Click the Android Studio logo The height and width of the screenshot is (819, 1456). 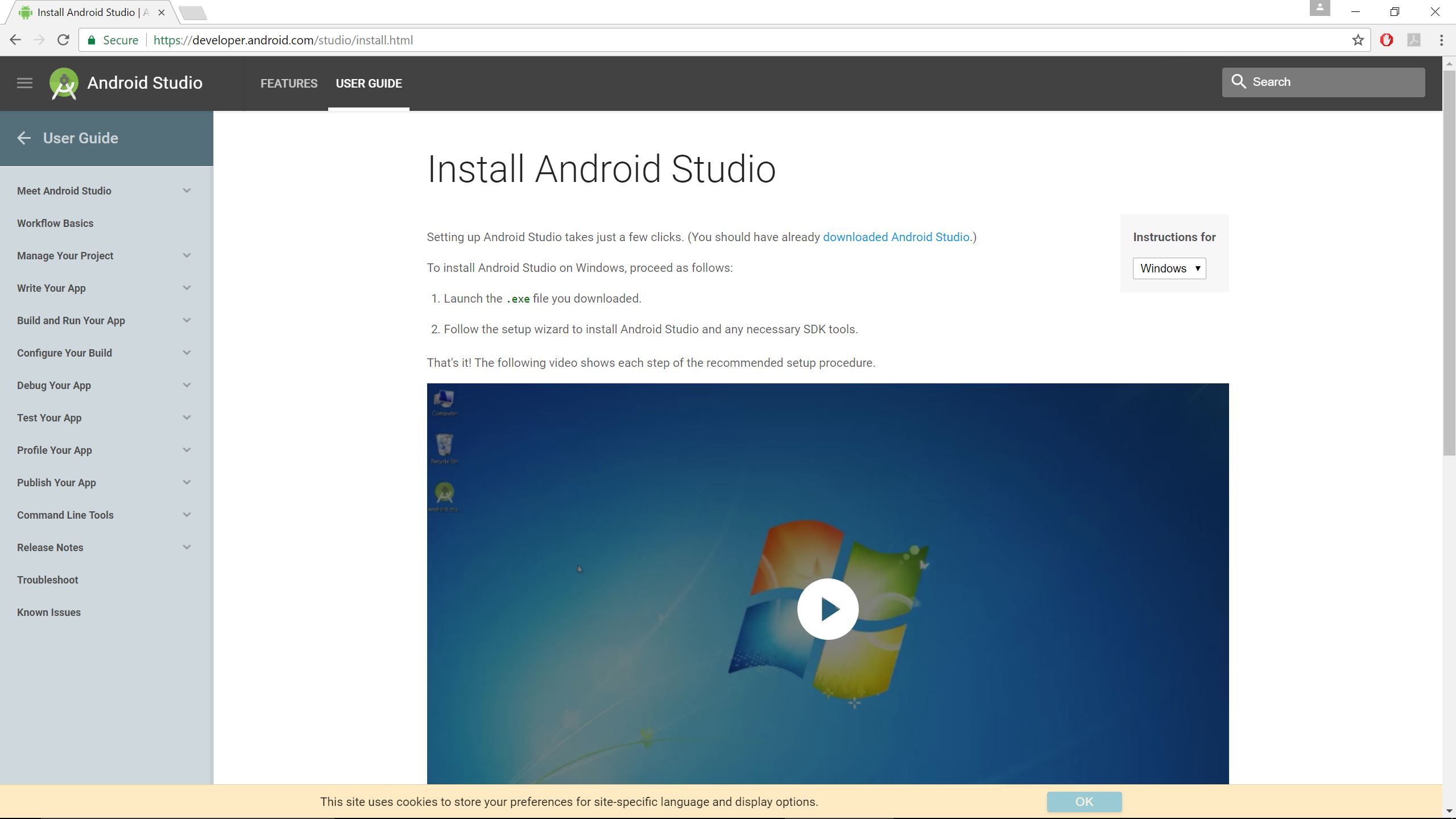tap(63, 82)
